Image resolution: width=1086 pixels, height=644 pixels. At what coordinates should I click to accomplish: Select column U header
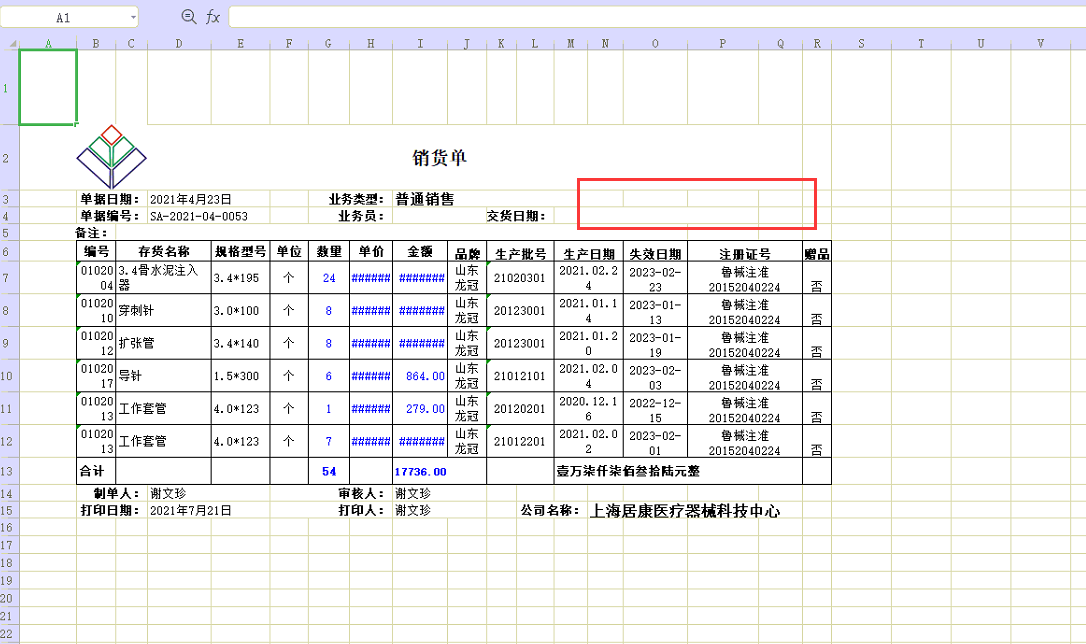[x=981, y=44]
